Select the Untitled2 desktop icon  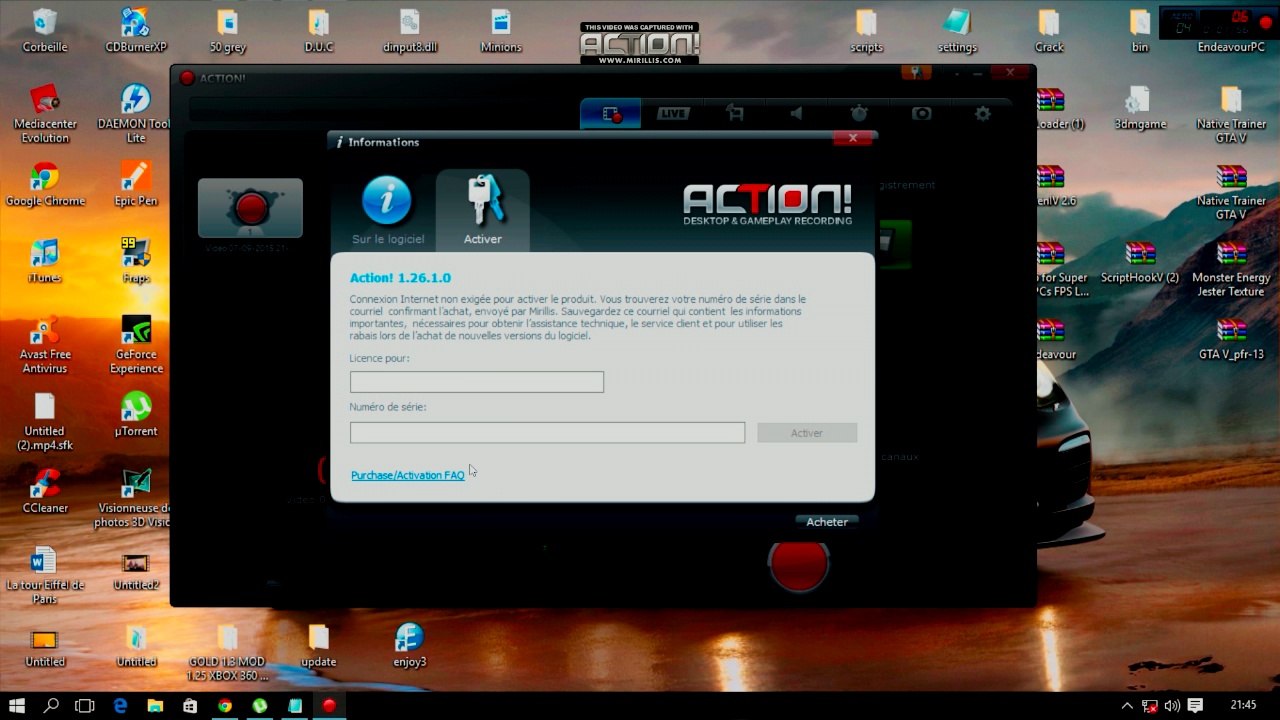[x=136, y=569]
